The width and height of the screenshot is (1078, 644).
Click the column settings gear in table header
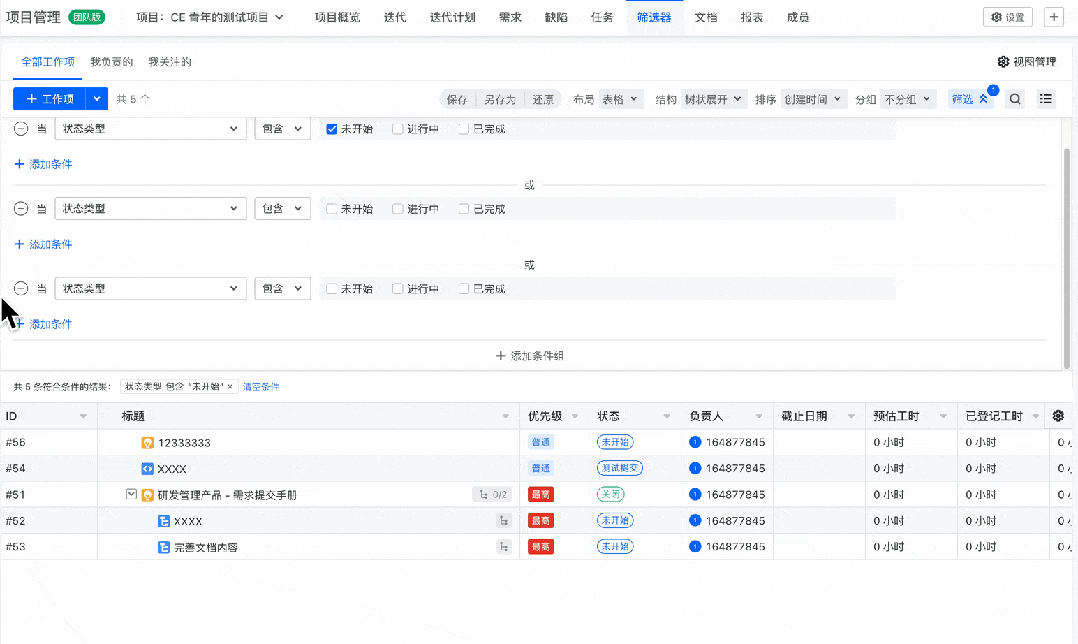pos(1058,416)
